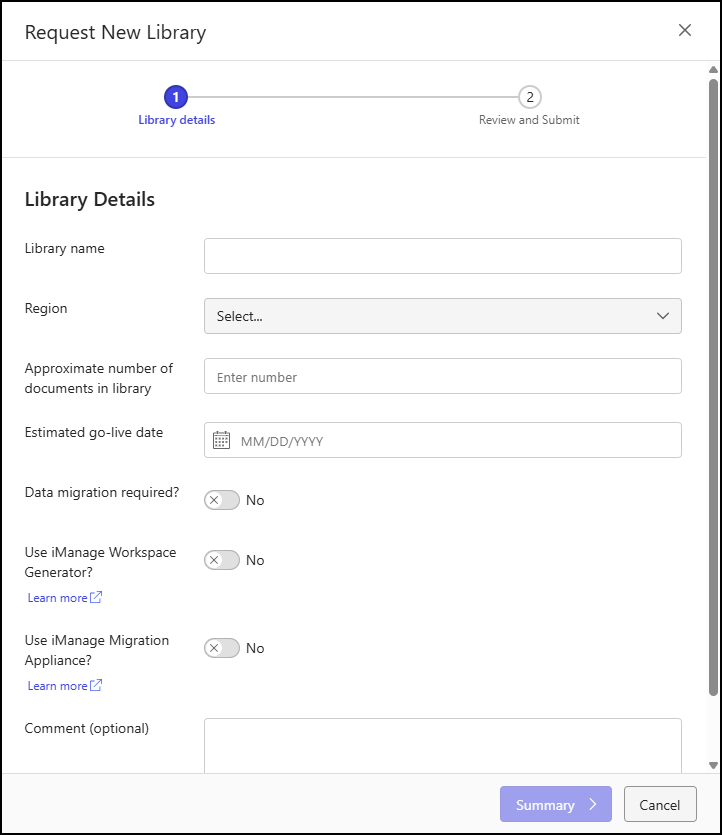The width and height of the screenshot is (722, 835).
Task: Open the calendar date picker icon
Action: coord(223,440)
